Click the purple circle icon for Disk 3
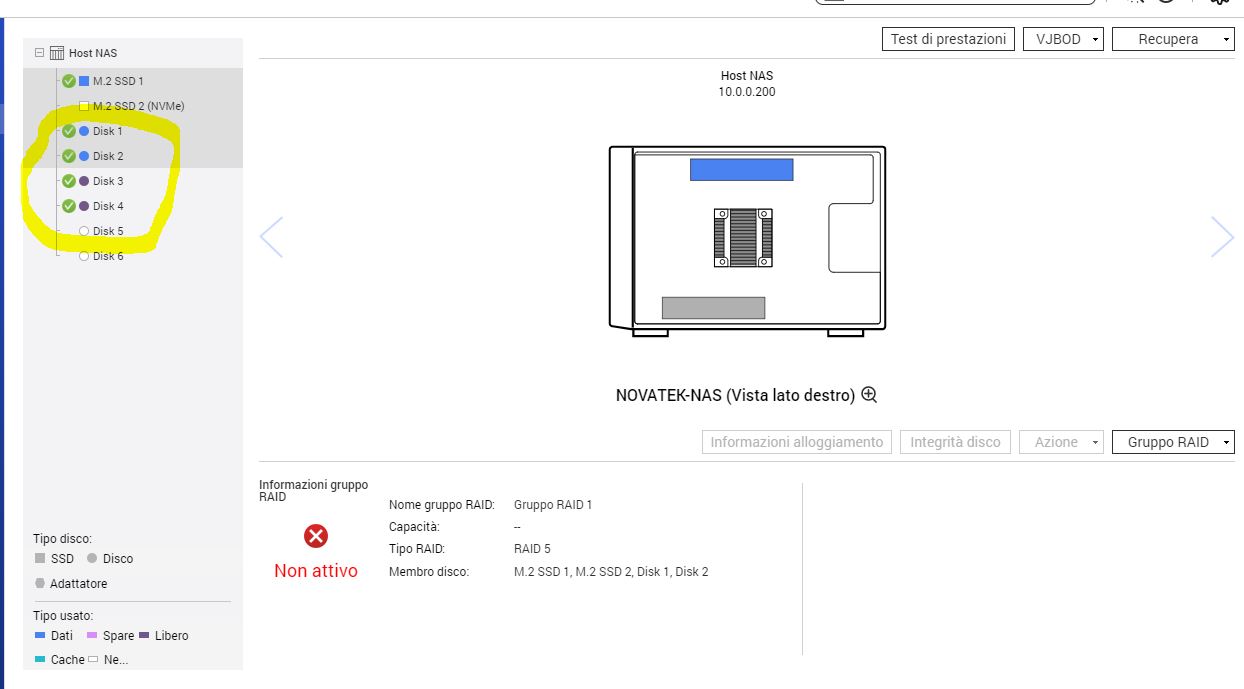1244x689 pixels. (x=84, y=181)
